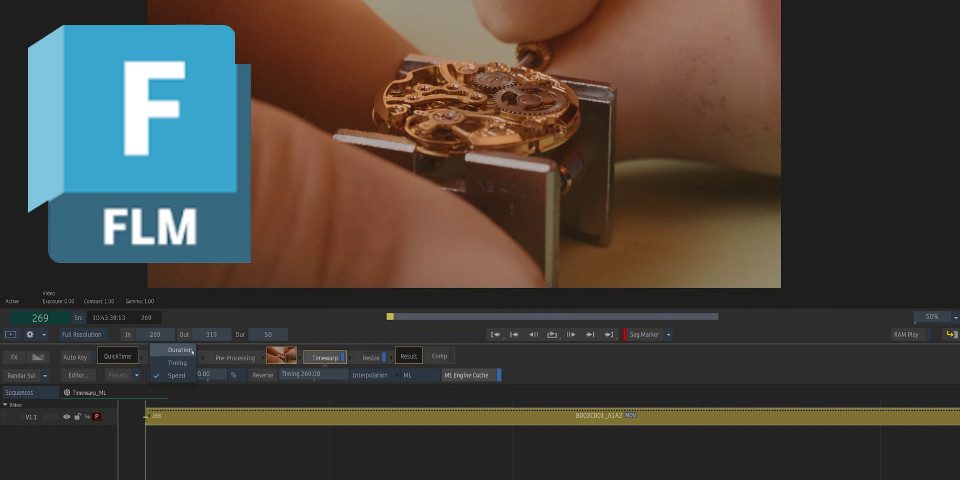Click the yellow playhead on the scrub bar
This screenshot has width=960, height=480.
tap(390, 317)
